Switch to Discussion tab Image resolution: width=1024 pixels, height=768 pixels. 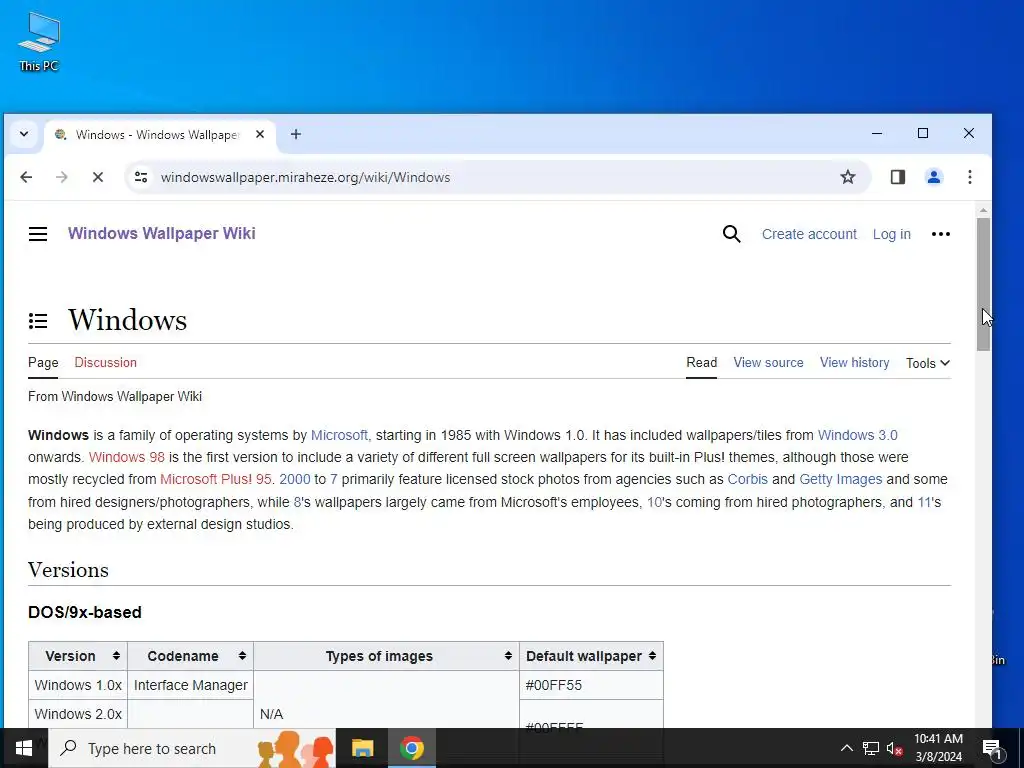tap(105, 362)
